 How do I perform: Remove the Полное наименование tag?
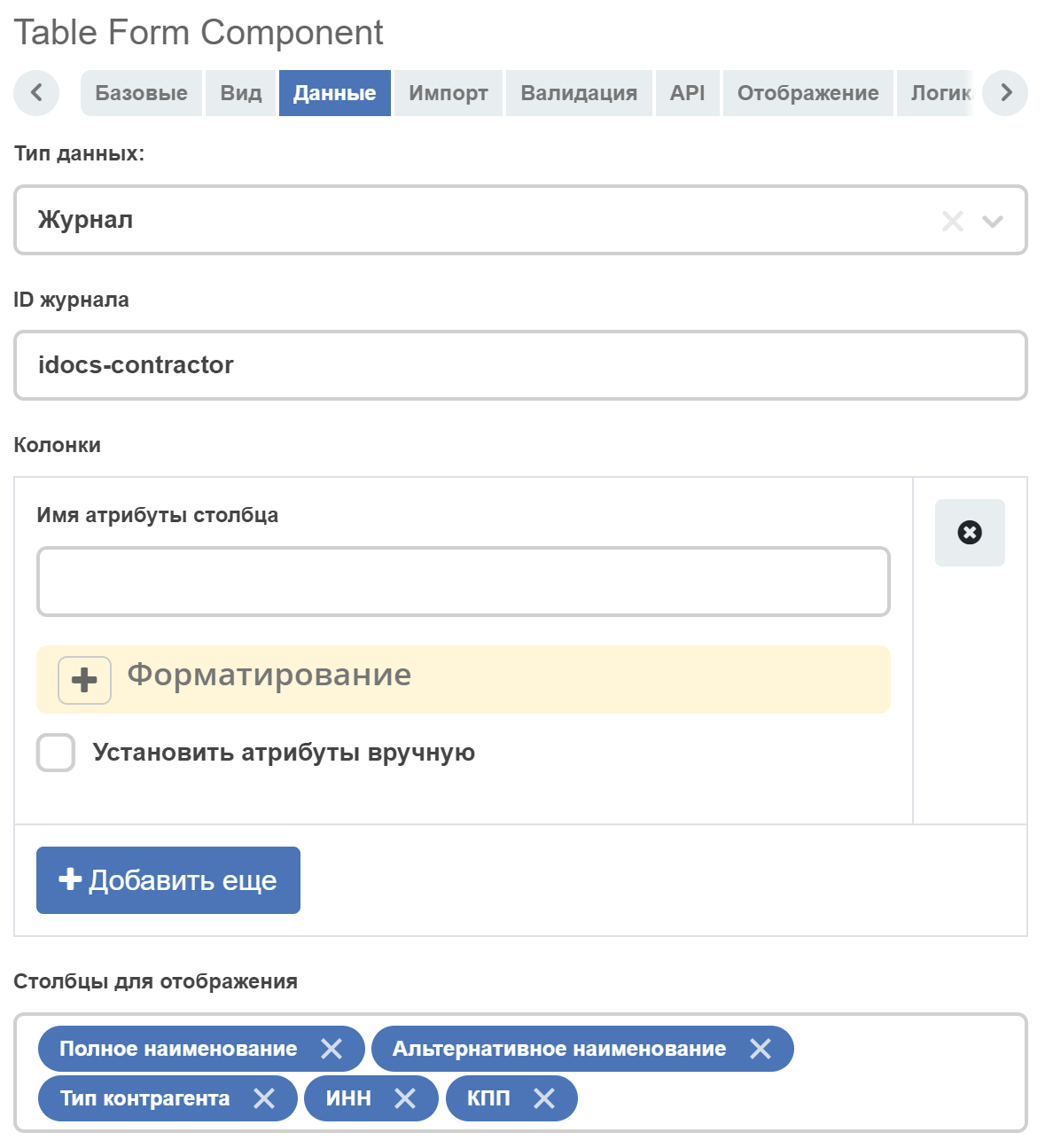click(331, 1049)
